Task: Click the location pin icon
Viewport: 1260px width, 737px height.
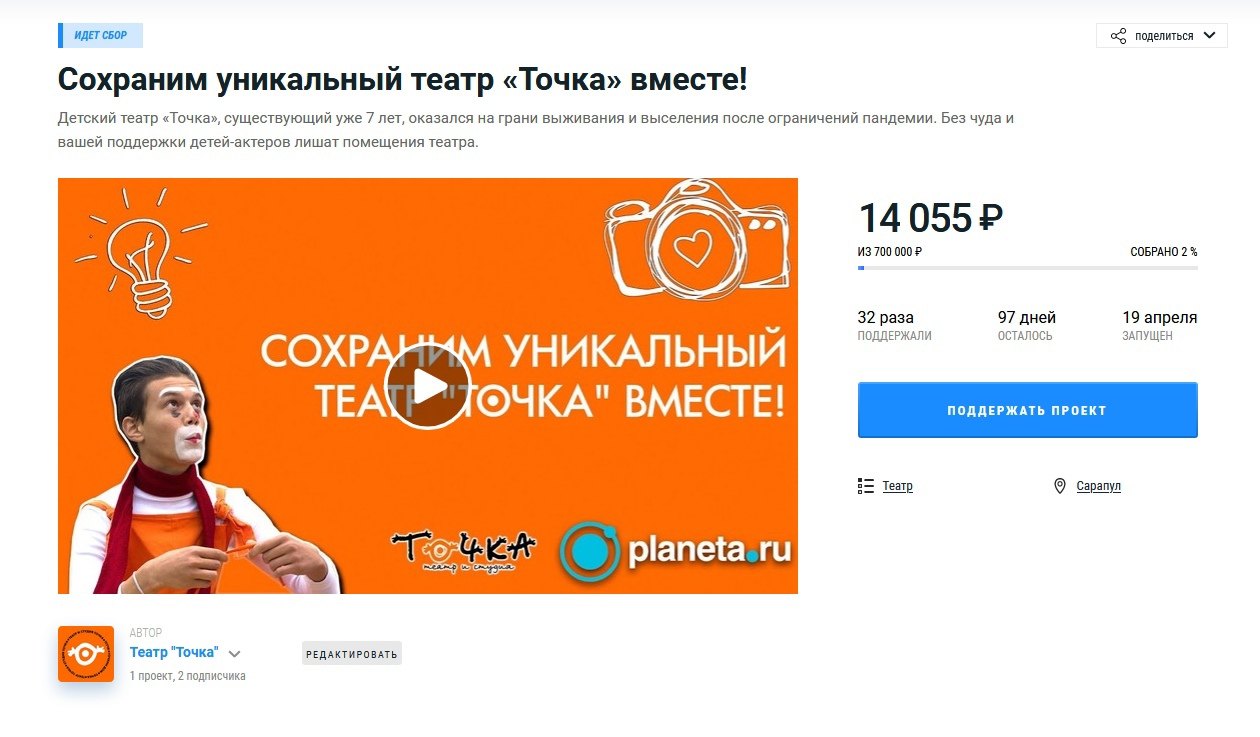Action: [1060, 486]
